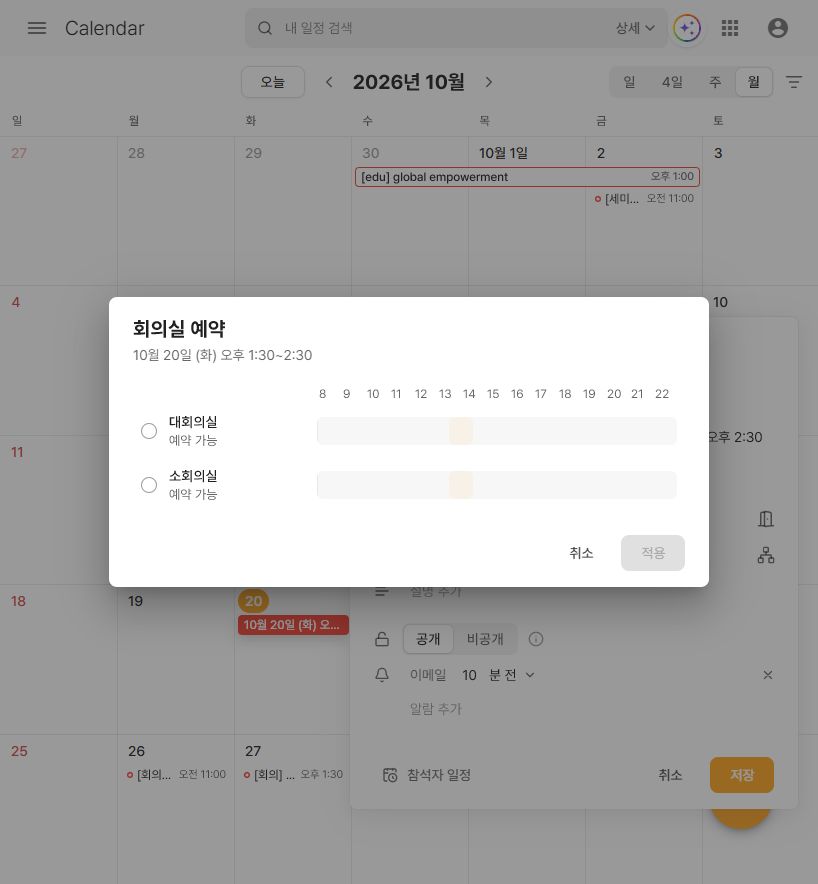The width and height of the screenshot is (818, 884).
Task: Click 알람 추가 to add a reminder
Action: point(435,709)
